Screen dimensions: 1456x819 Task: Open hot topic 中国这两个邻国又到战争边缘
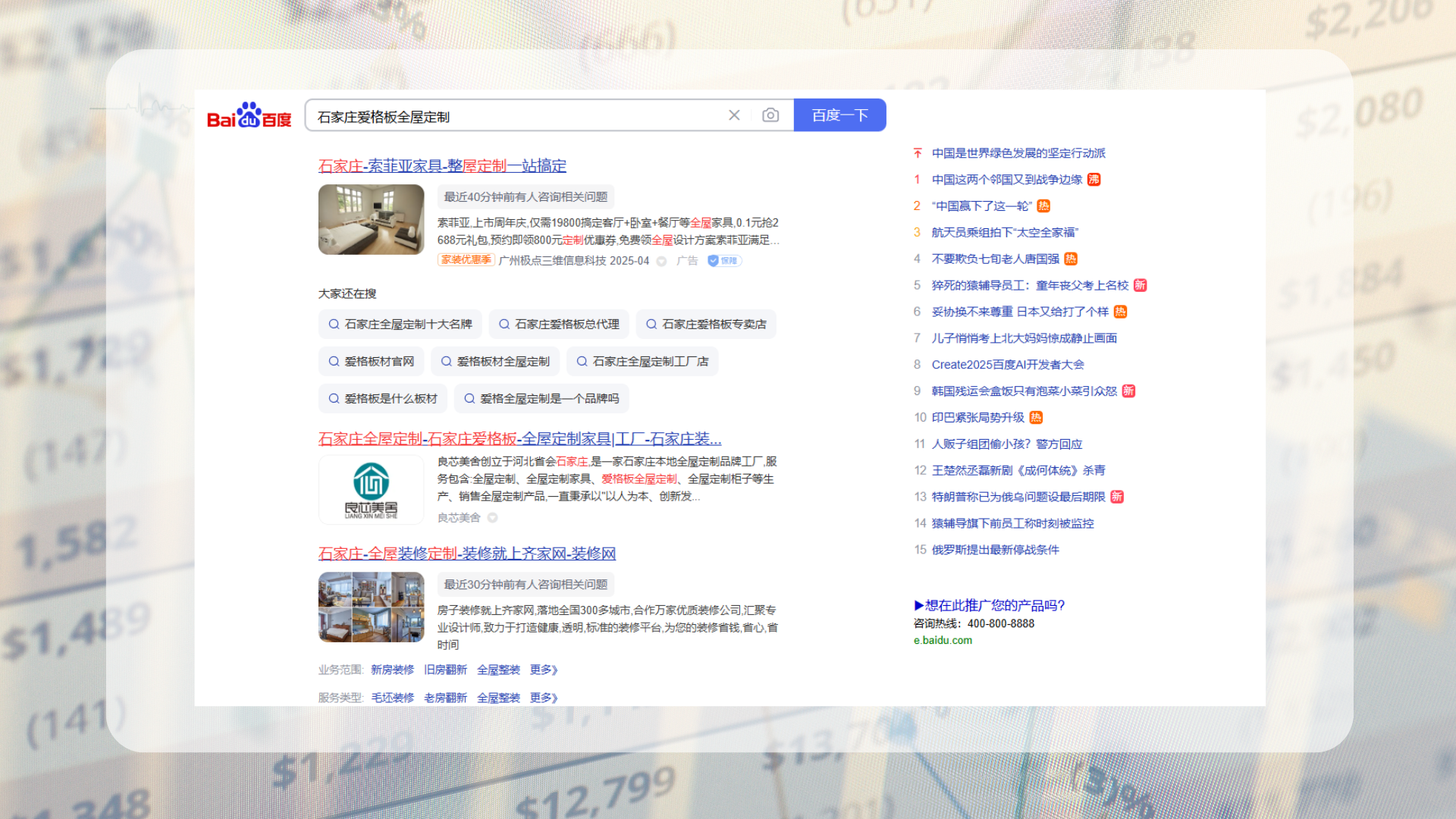(x=1007, y=180)
